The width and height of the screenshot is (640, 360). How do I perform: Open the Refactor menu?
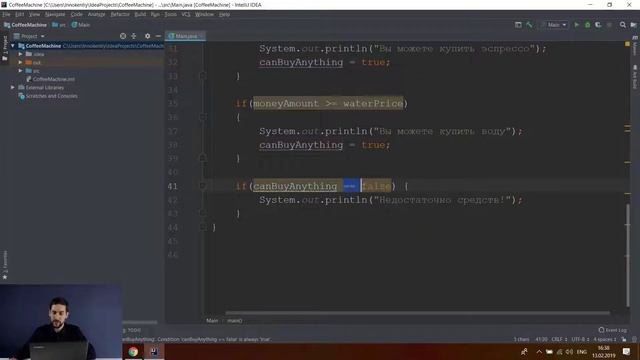tap(120, 14)
